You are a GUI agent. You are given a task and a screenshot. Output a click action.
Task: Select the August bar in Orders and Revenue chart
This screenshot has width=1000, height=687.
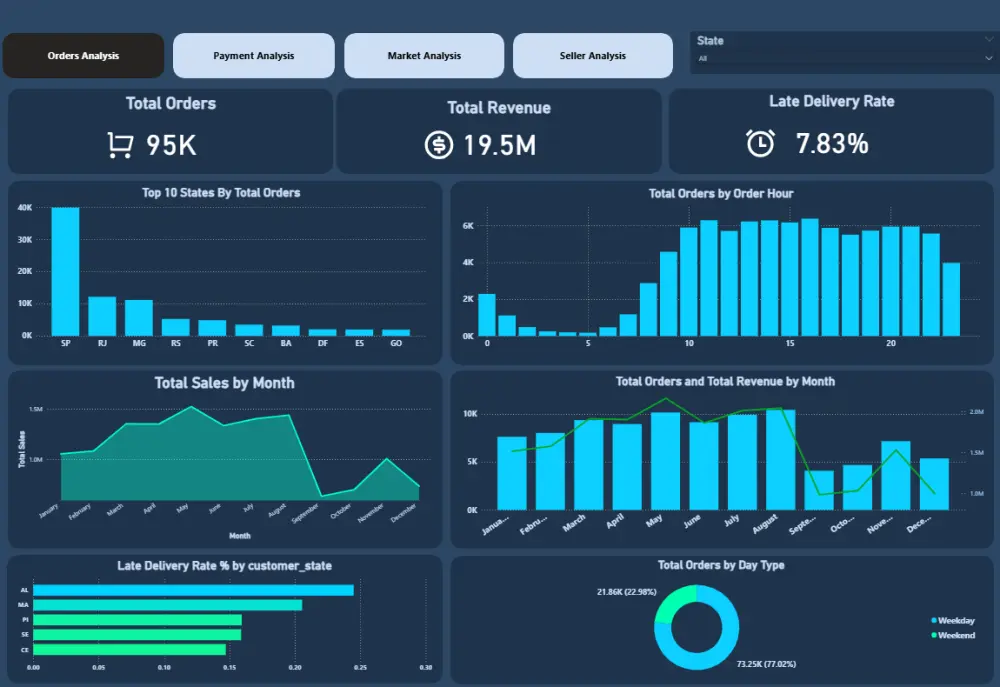coord(781,460)
